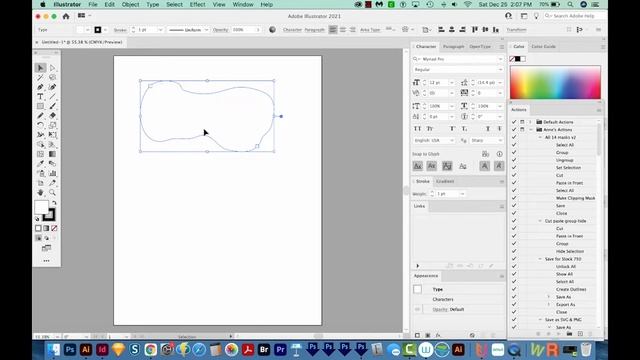Click the Superscript icon in Character panel
This screenshot has height=360, width=640.
(x=452, y=129)
